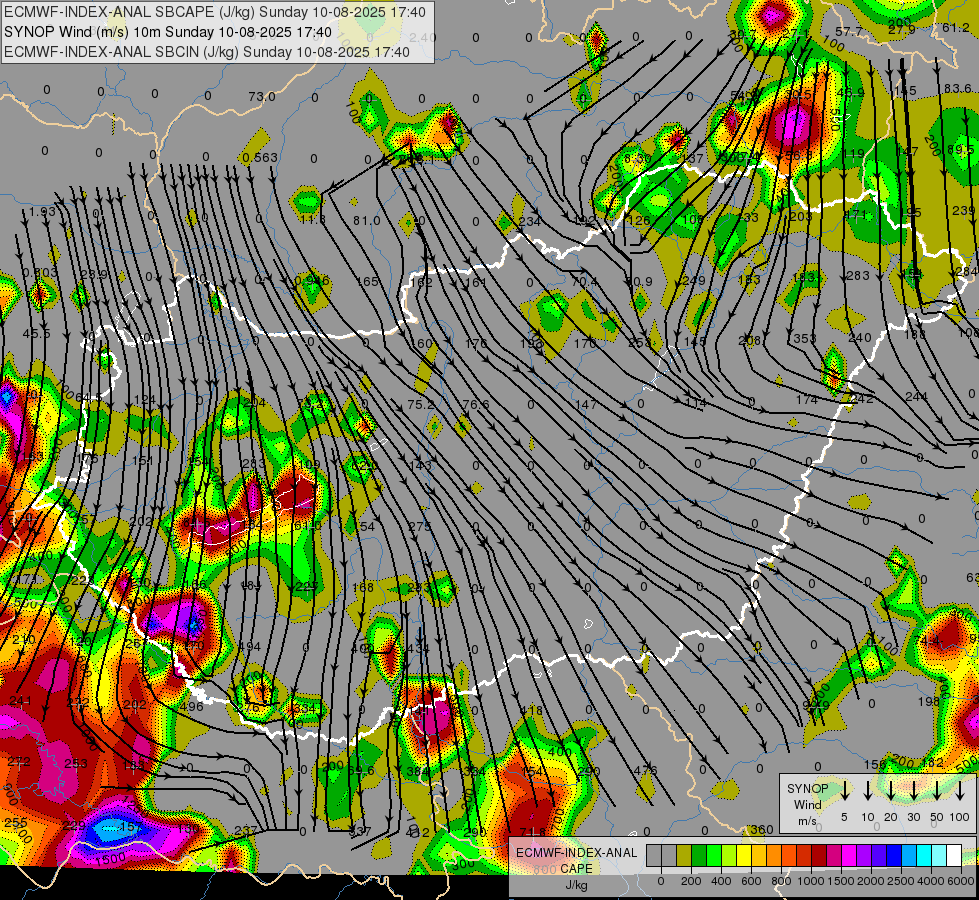Pick the dark green swatch in CAPE colorbar
This screenshot has height=900, width=979.
(x=699, y=855)
